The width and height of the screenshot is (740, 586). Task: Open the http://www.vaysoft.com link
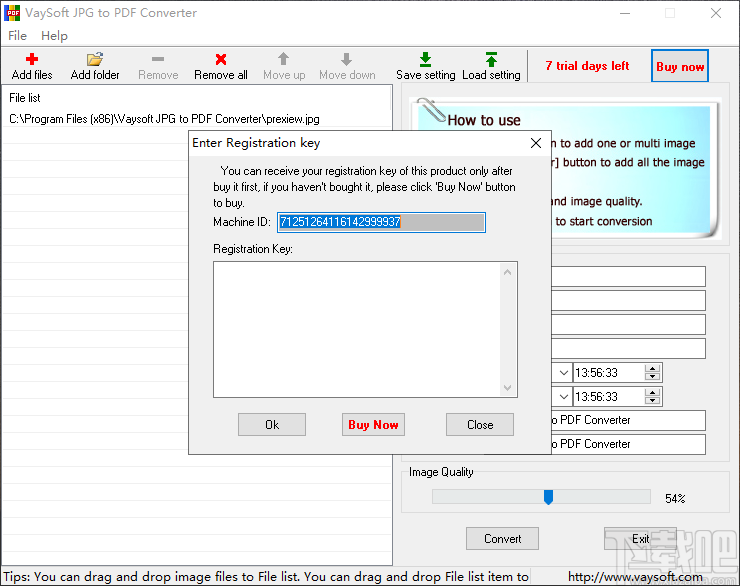pyautogui.click(x=635, y=577)
